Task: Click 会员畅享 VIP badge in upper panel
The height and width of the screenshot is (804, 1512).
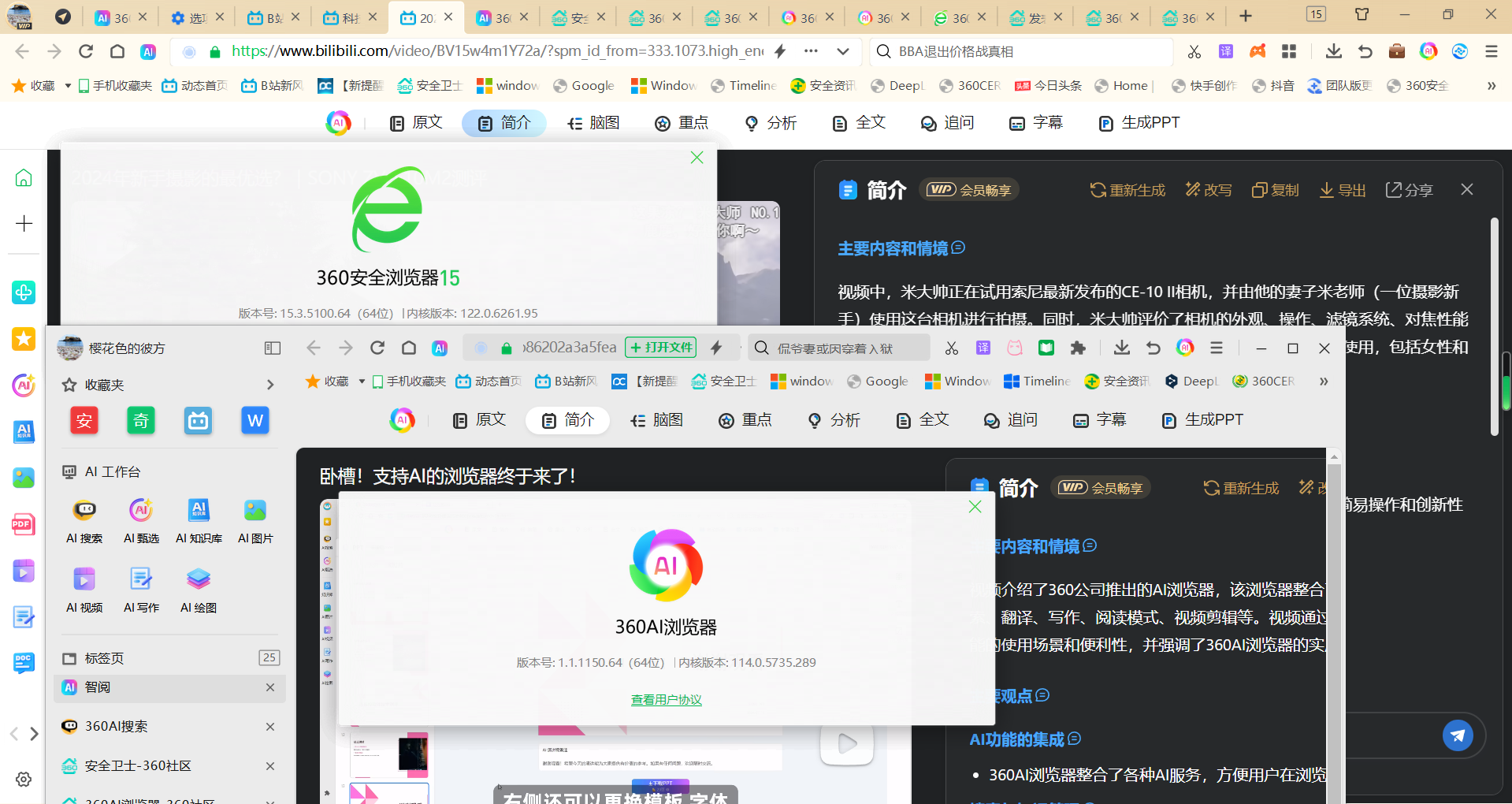Action: (x=969, y=190)
